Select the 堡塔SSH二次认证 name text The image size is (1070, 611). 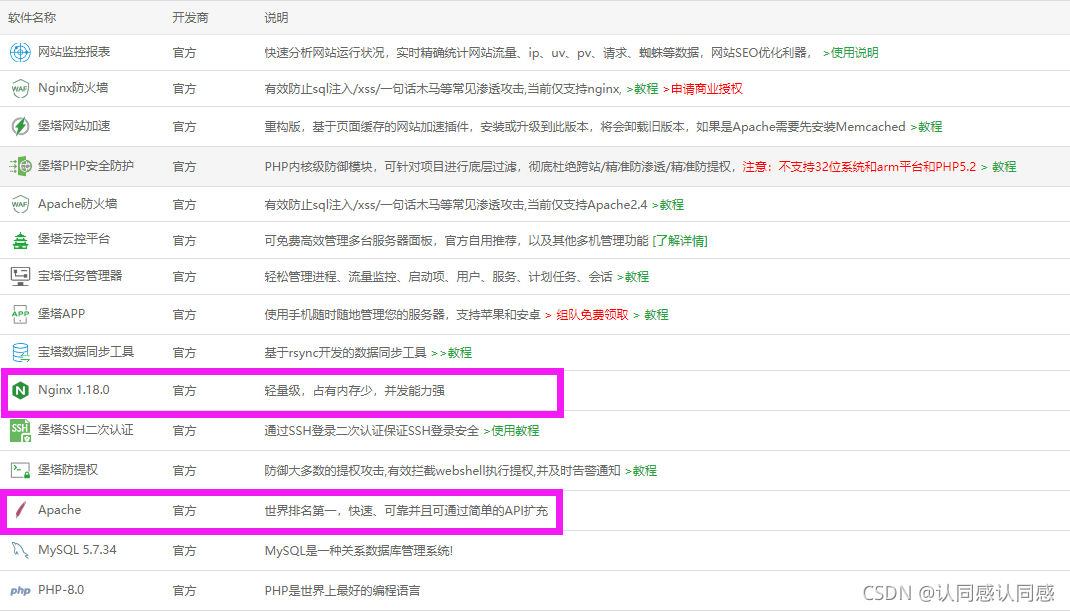pos(85,430)
